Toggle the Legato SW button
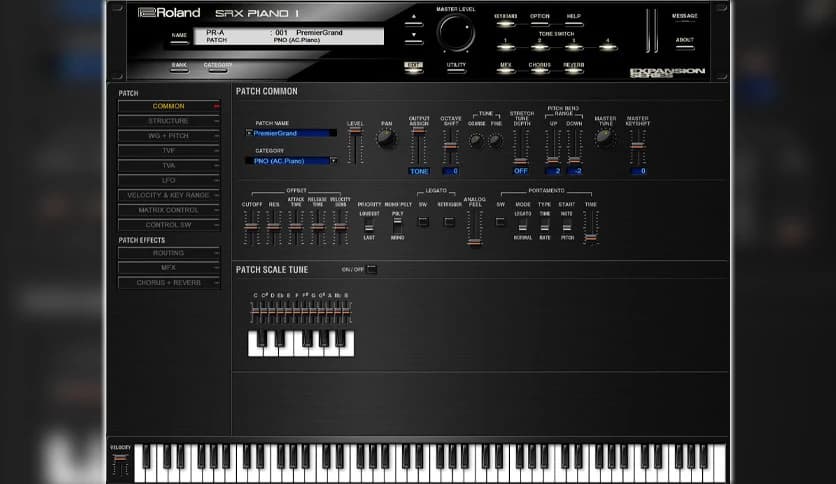The height and width of the screenshot is (484, 836). (x=423, y=221)
